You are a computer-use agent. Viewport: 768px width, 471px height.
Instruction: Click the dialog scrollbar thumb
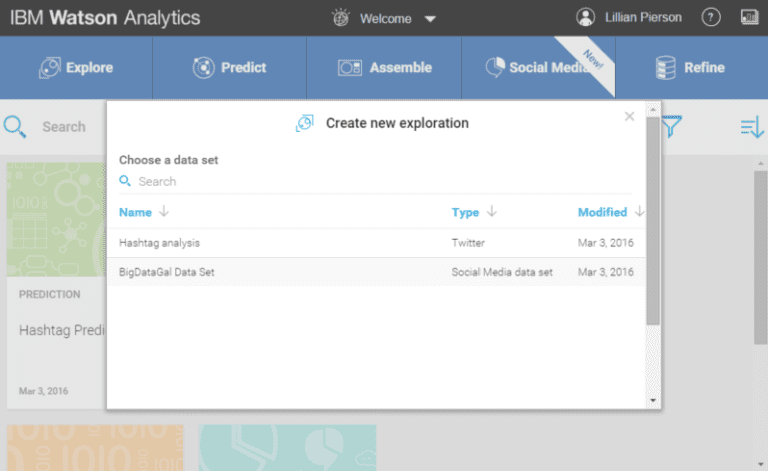(x=652, y=220)
